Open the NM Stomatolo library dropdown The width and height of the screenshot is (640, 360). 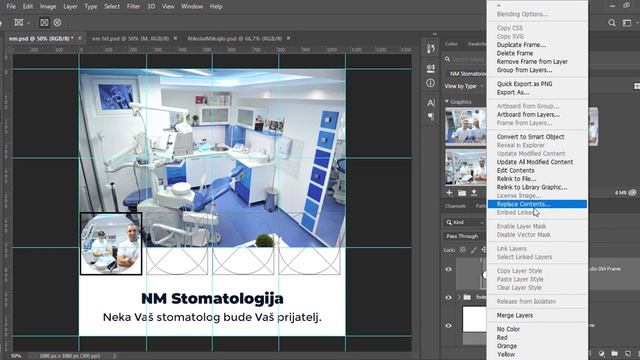[467, 74]
